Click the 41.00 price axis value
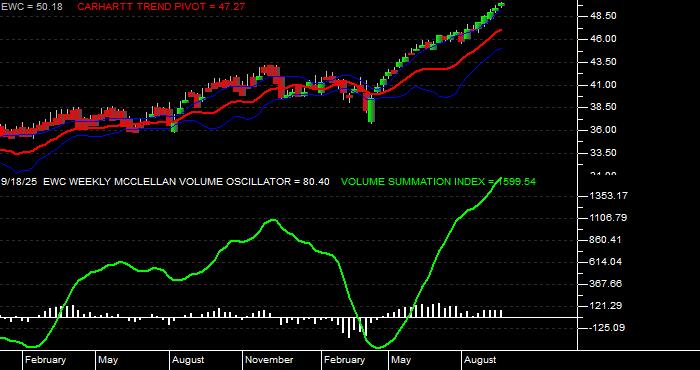This screenshot has height=370, width=700. tap(604, 84)
